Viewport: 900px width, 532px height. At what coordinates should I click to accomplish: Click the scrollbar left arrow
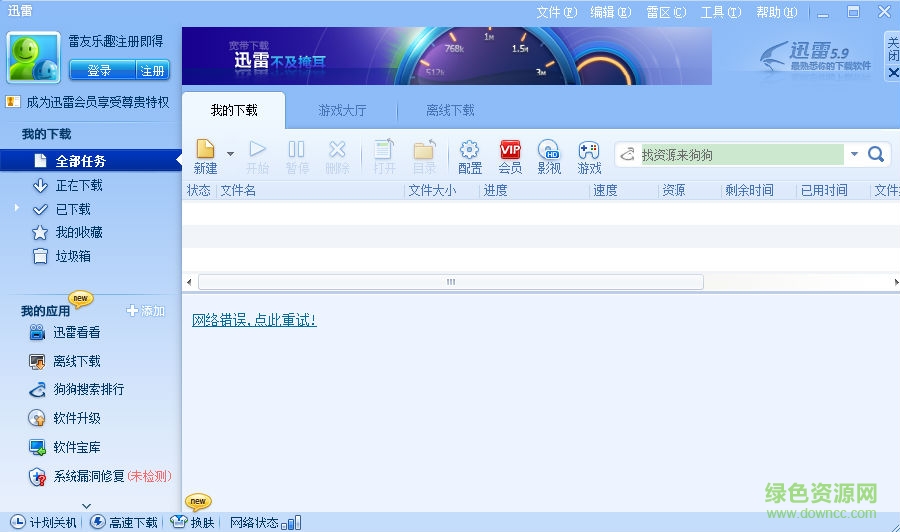pos(189,282)
